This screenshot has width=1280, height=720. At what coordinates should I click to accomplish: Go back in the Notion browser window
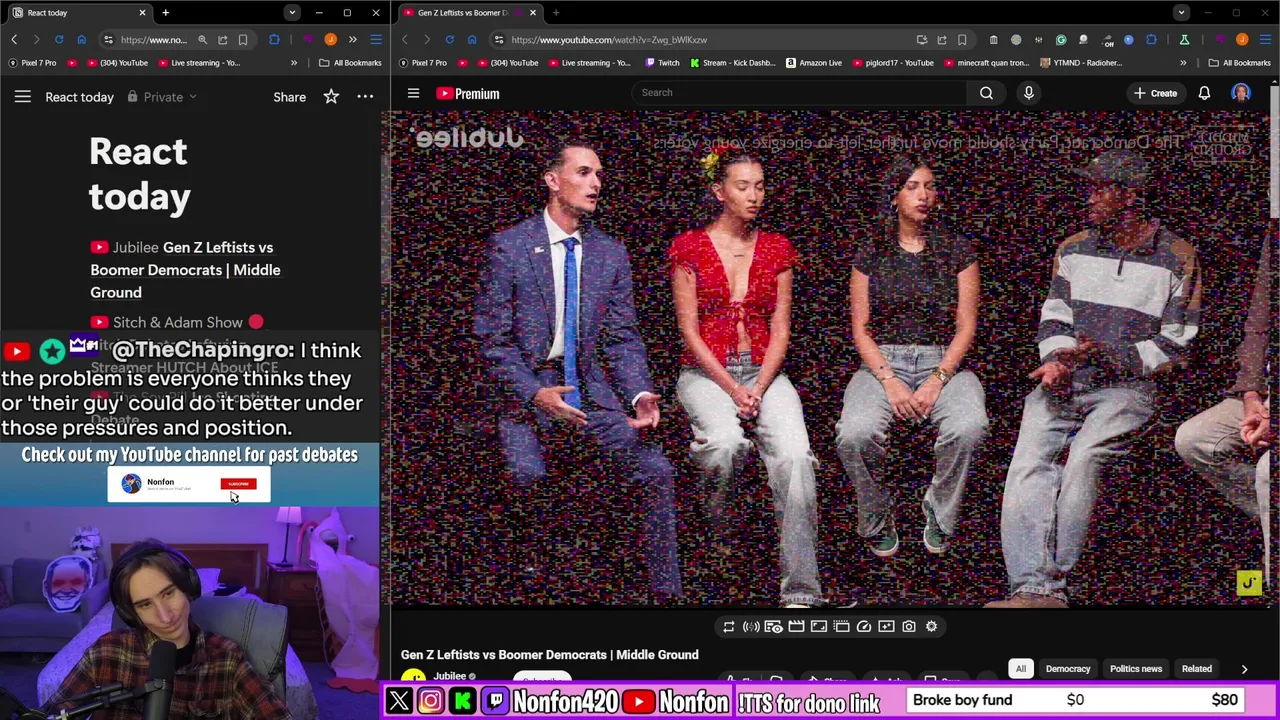coord(14,40)
